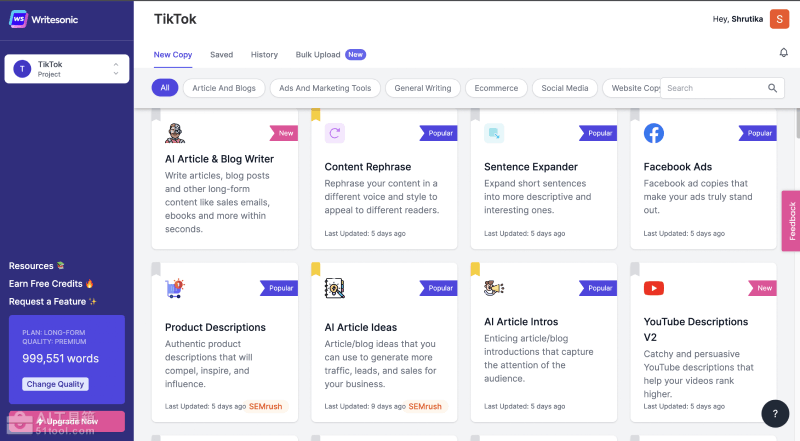Viewport: 800px width, 441px height.
Task: Select the Ecommerce category filter
Action: click(496, 88)
